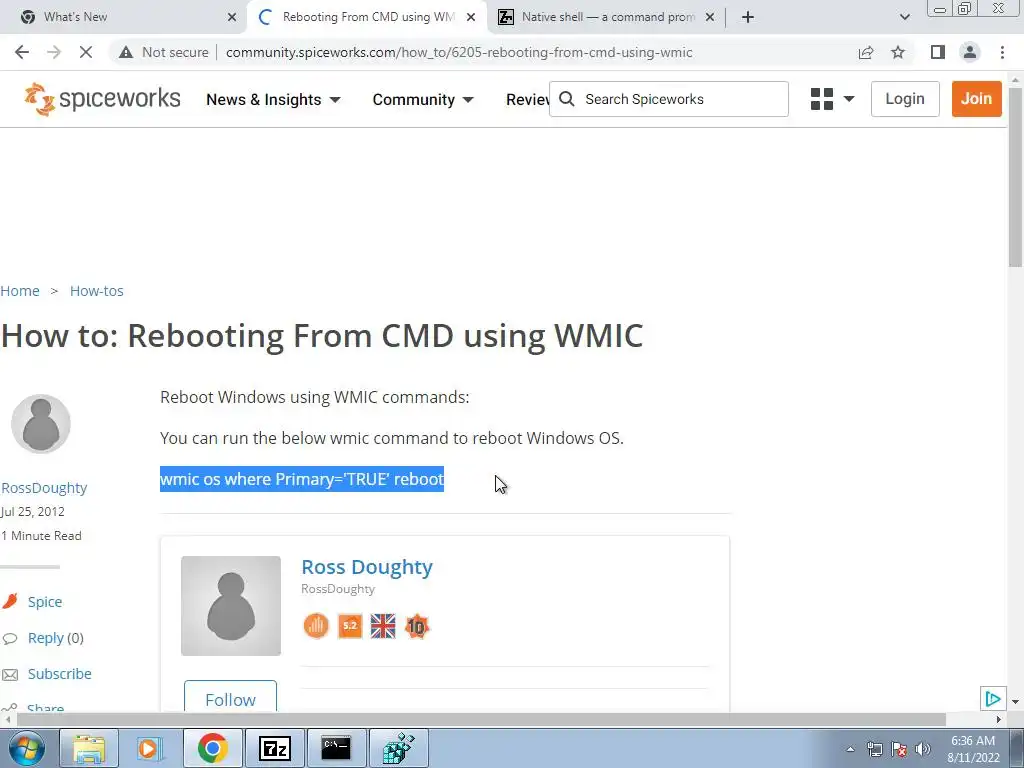Click highlighted wmic reboot command text
This screenshot has width=1024, height=768.
pyautogui.click(x=302, y=479)
